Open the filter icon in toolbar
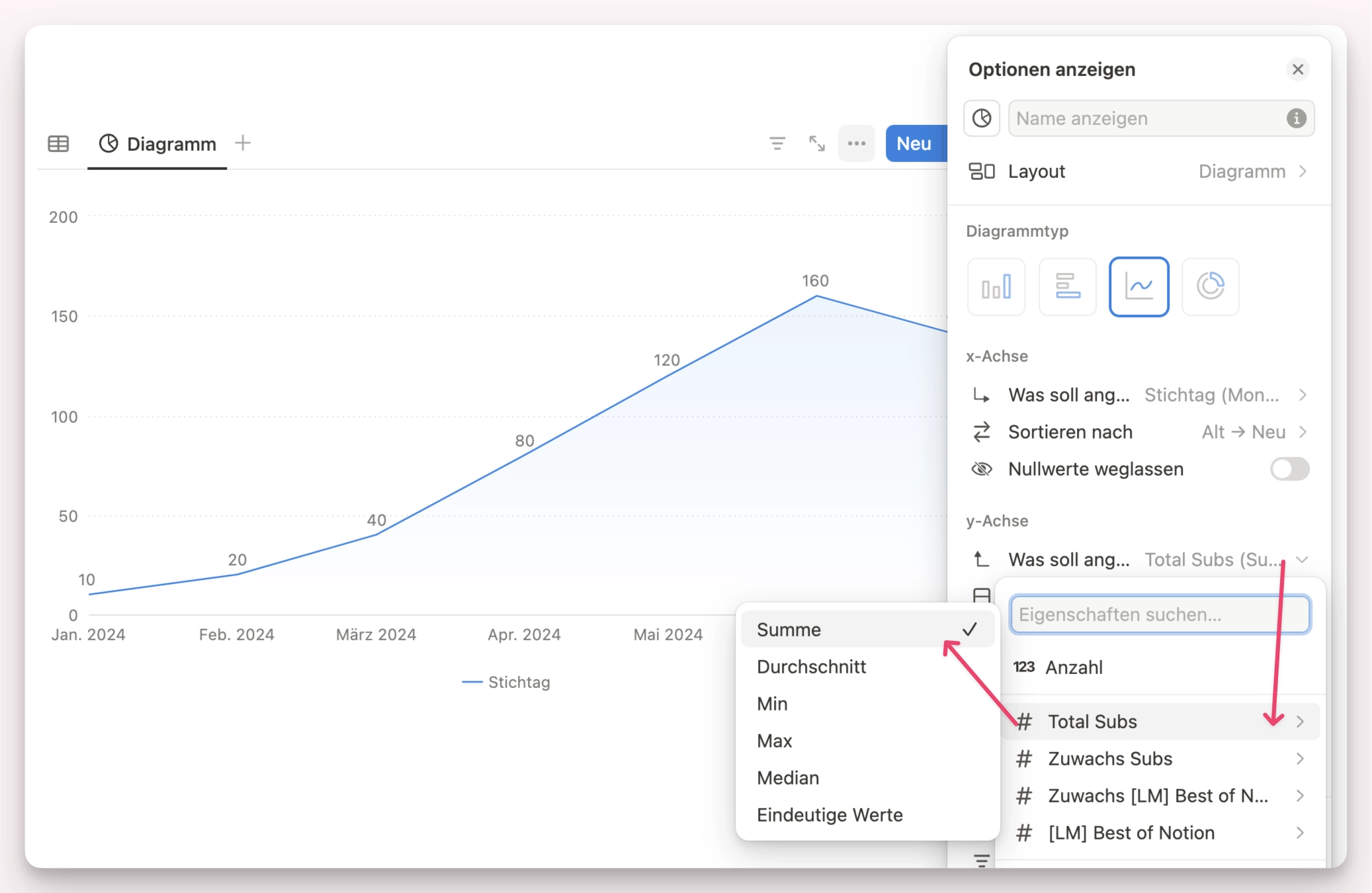 777,143
